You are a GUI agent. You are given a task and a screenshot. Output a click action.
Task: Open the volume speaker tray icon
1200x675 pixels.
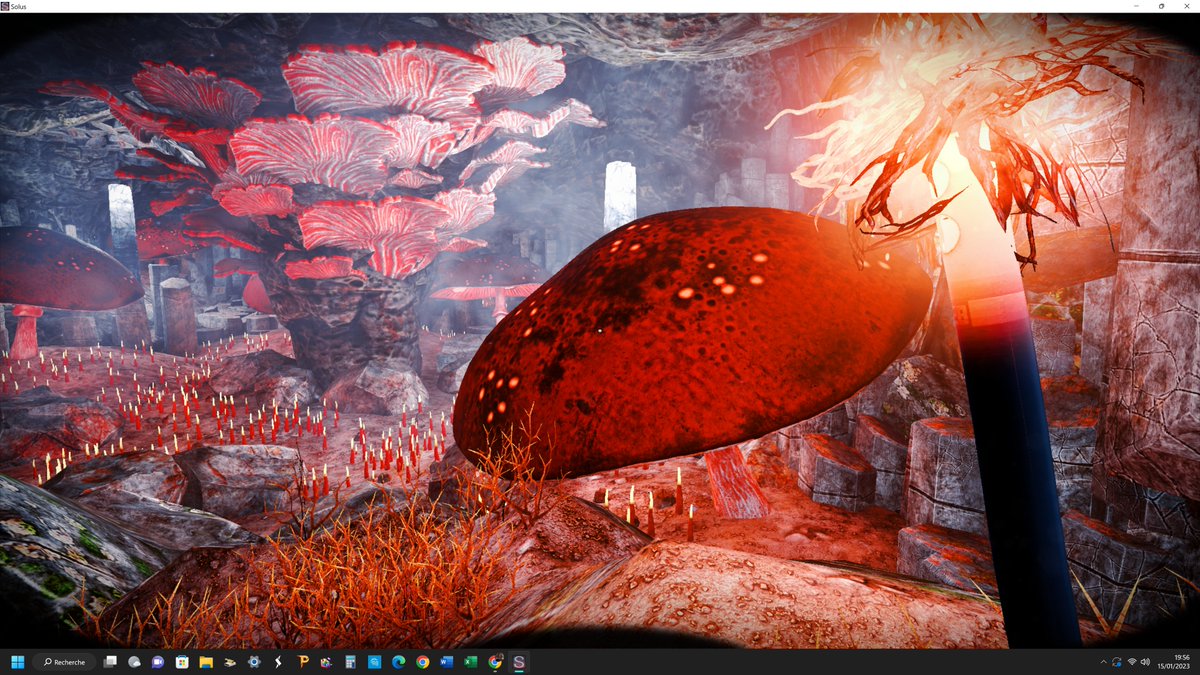point(1146,662)
